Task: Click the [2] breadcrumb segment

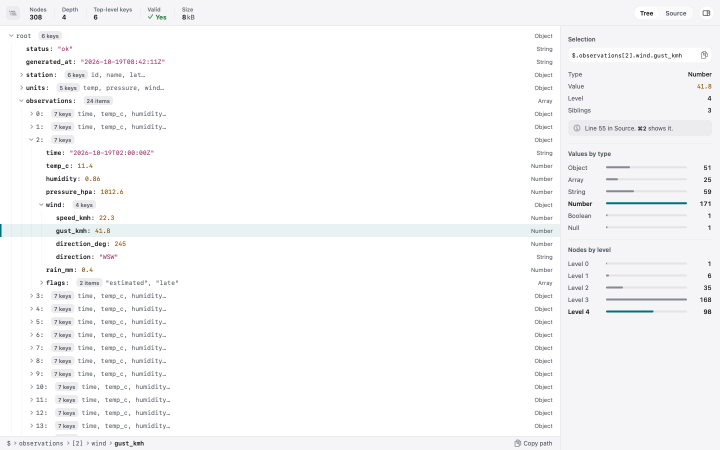Action: point(77,443)
